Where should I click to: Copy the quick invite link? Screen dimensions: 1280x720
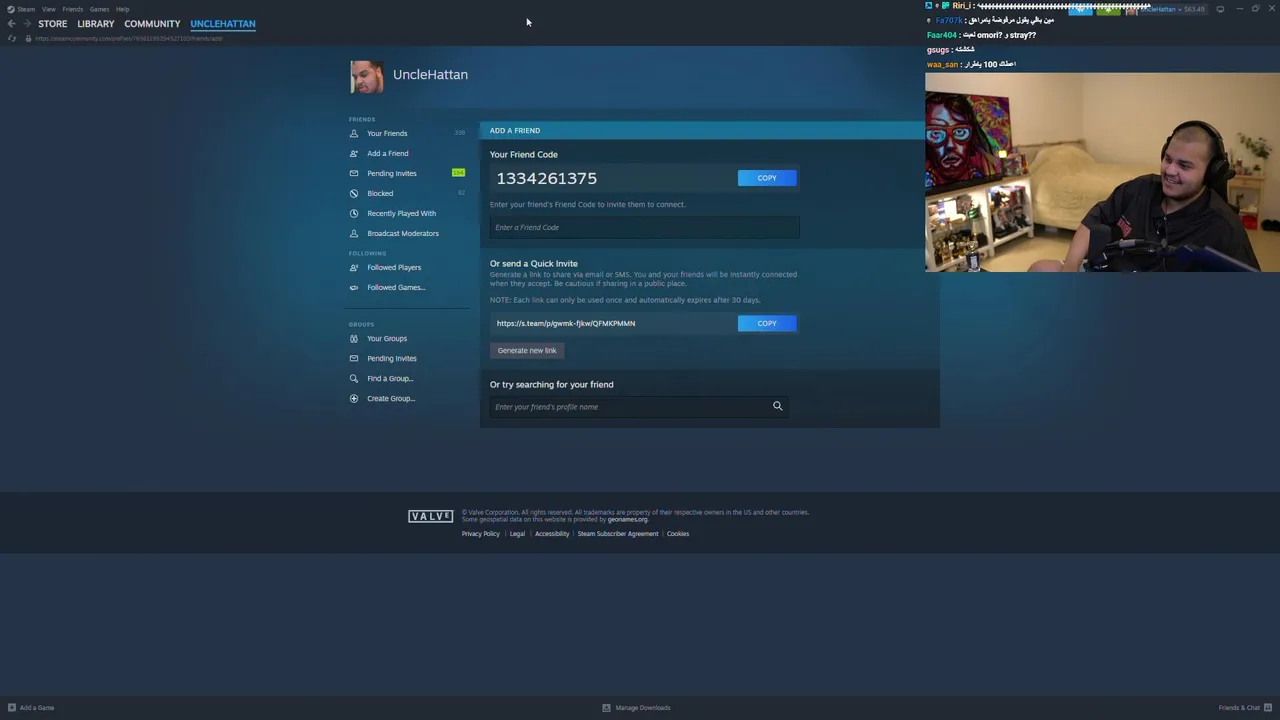pos(767,323)
